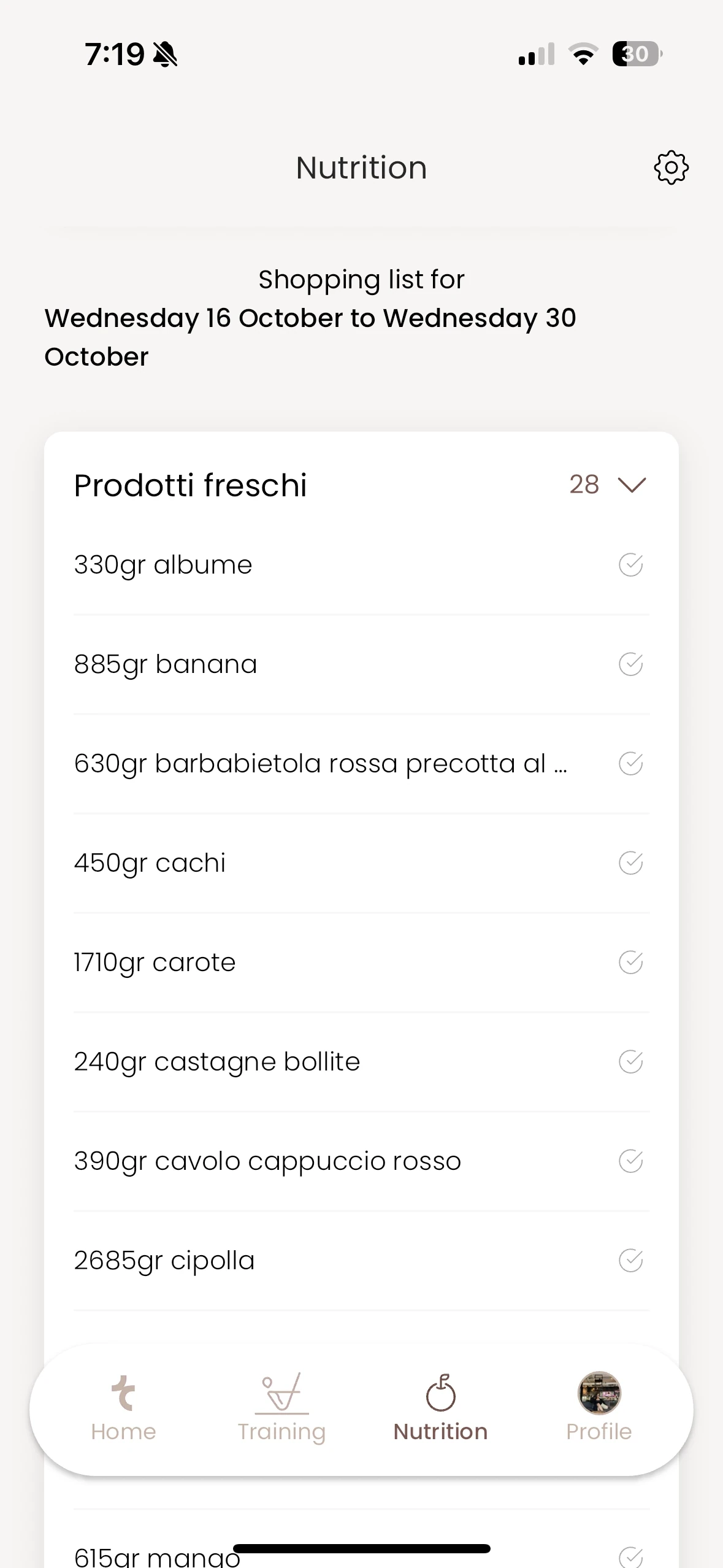Tap the 28 items count
Viewport: 723px width, 1568px height.
[584, 485]
